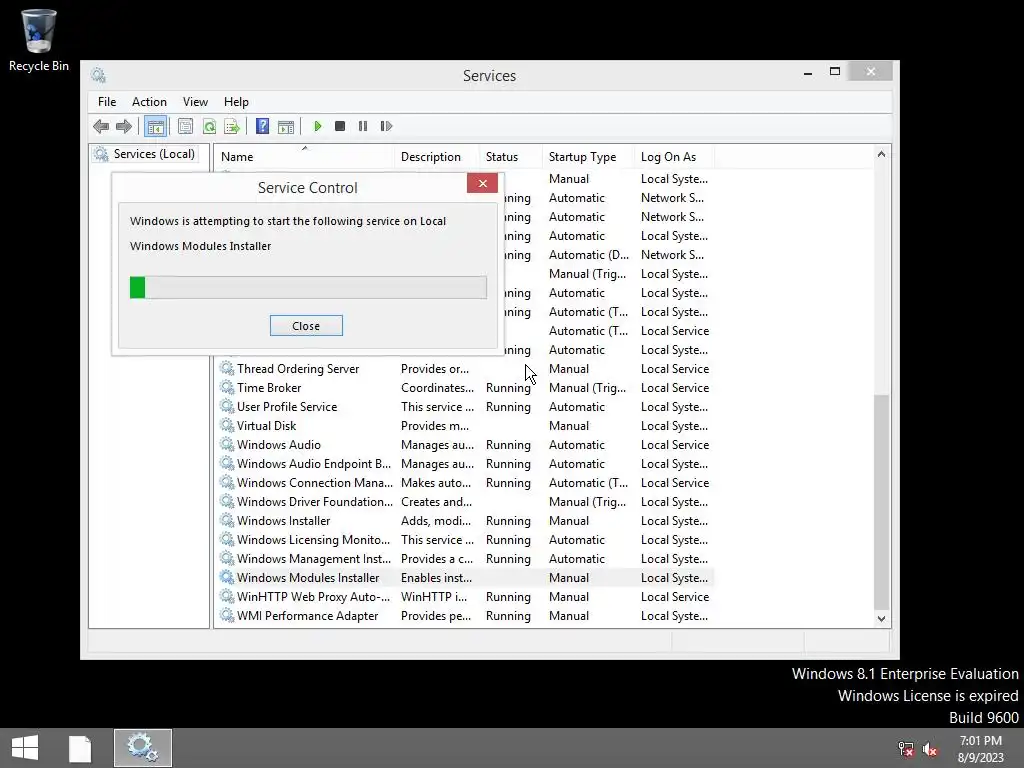1024x768 pixels.
Task: Select Windows Audio Endpoint Builder service
Action: (x=465, y=464)
